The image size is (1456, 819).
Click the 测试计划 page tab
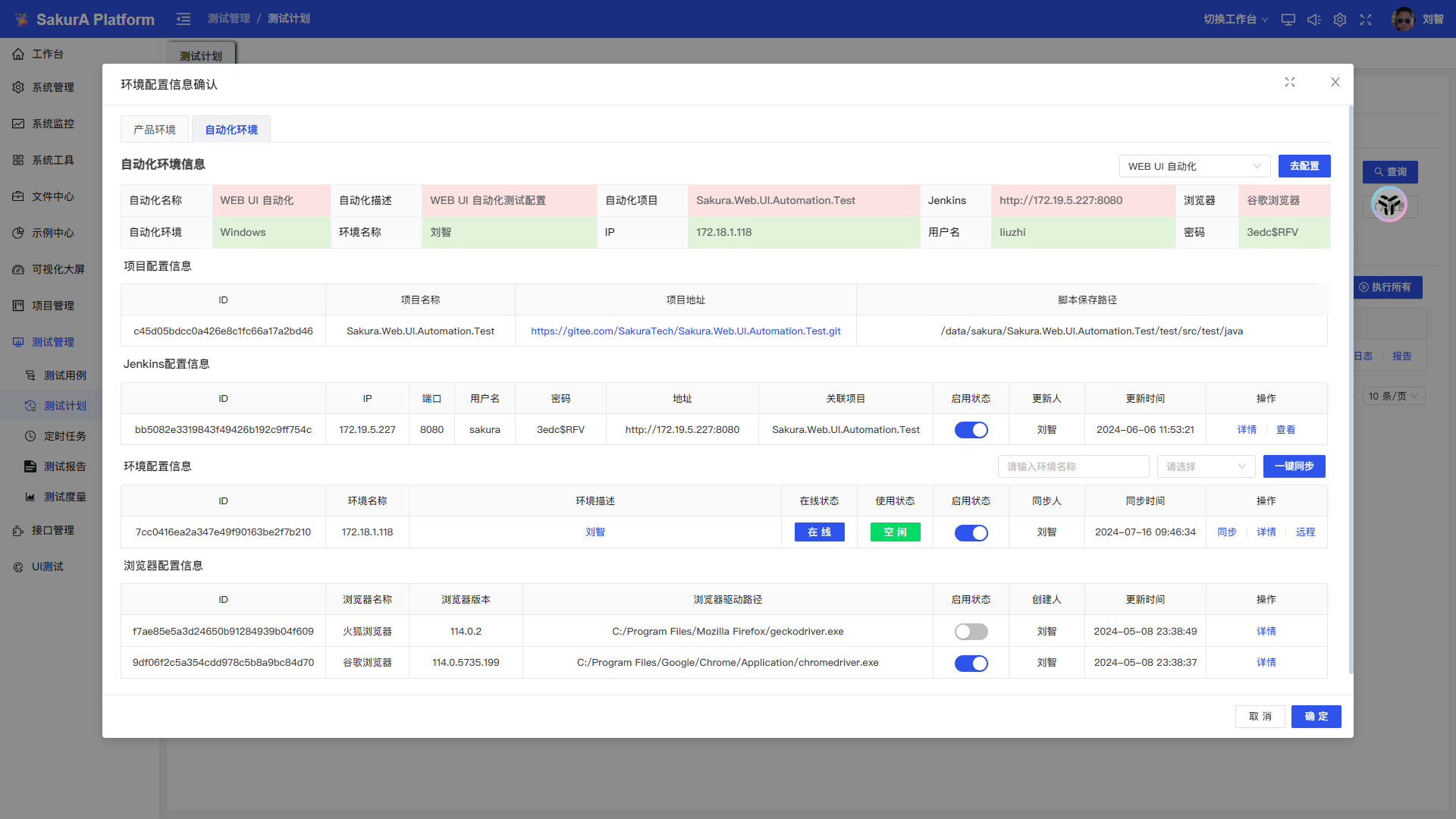point(201,55)
